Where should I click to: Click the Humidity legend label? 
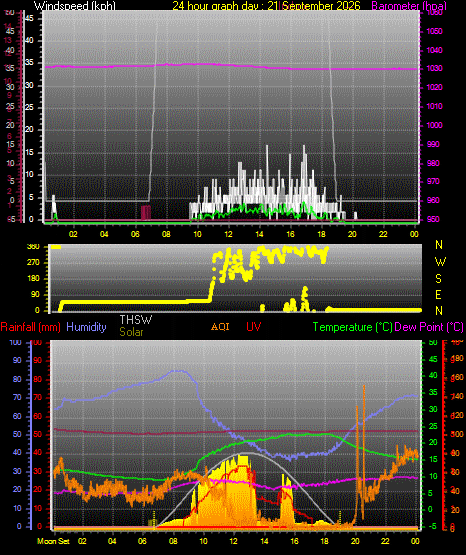86,327
